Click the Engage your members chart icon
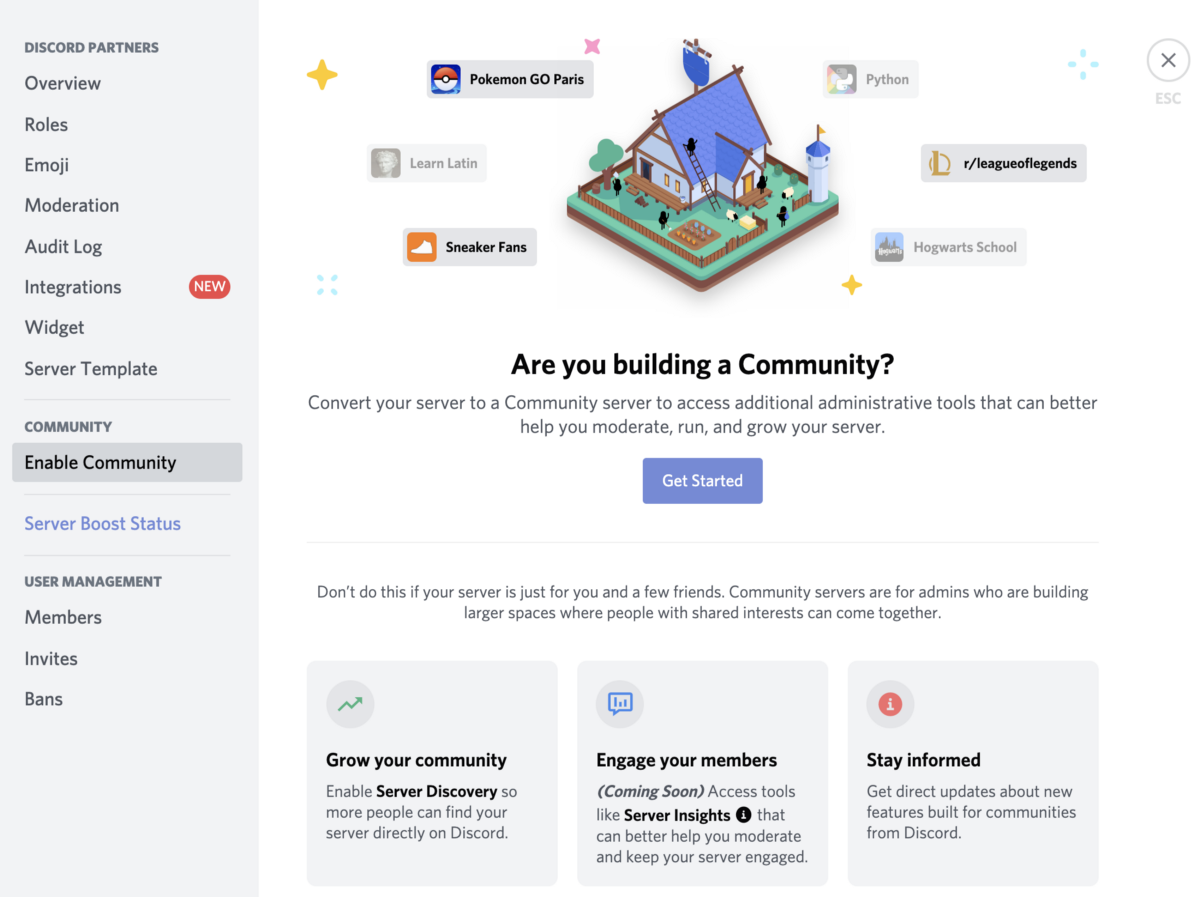The width and height of the screenshot is (1200, 897). coord(620,704)
